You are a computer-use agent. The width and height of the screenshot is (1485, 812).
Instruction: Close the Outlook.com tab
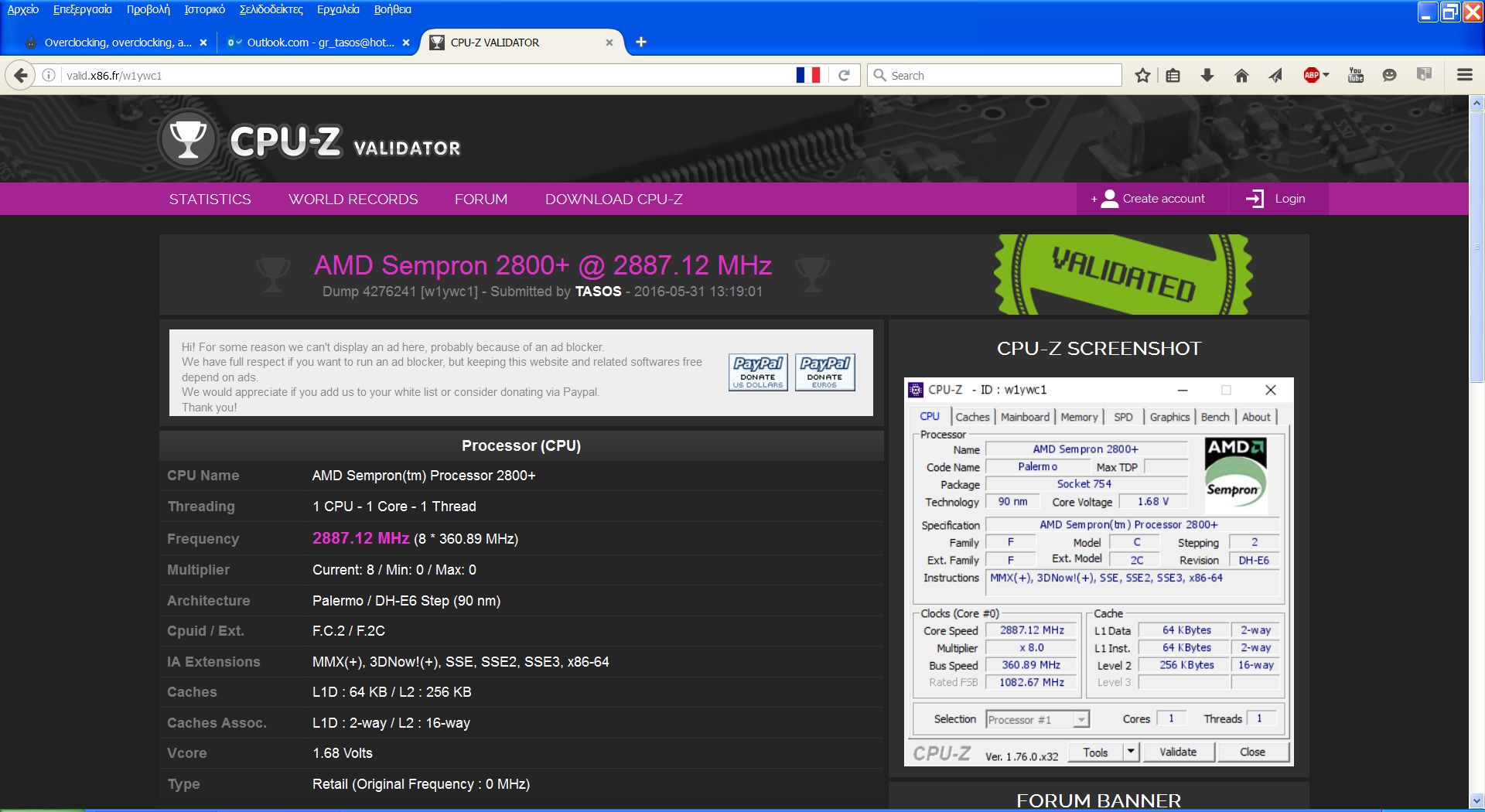406,43
